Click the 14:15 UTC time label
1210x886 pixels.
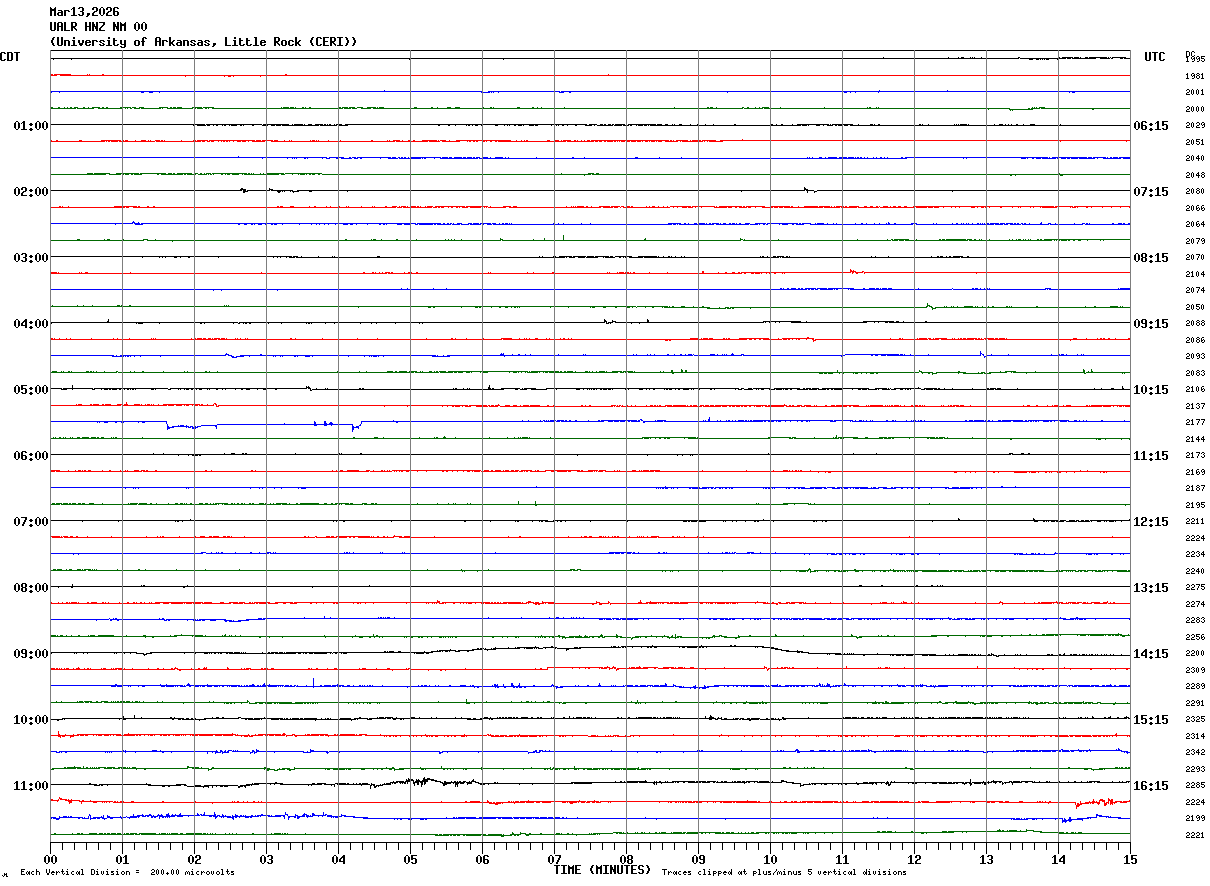pos(1151,654)
